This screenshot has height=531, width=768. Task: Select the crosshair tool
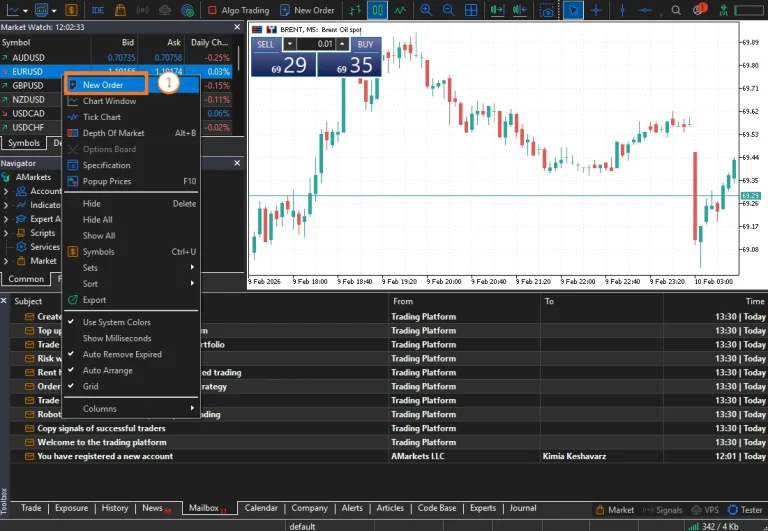click(x=596, y=10)
